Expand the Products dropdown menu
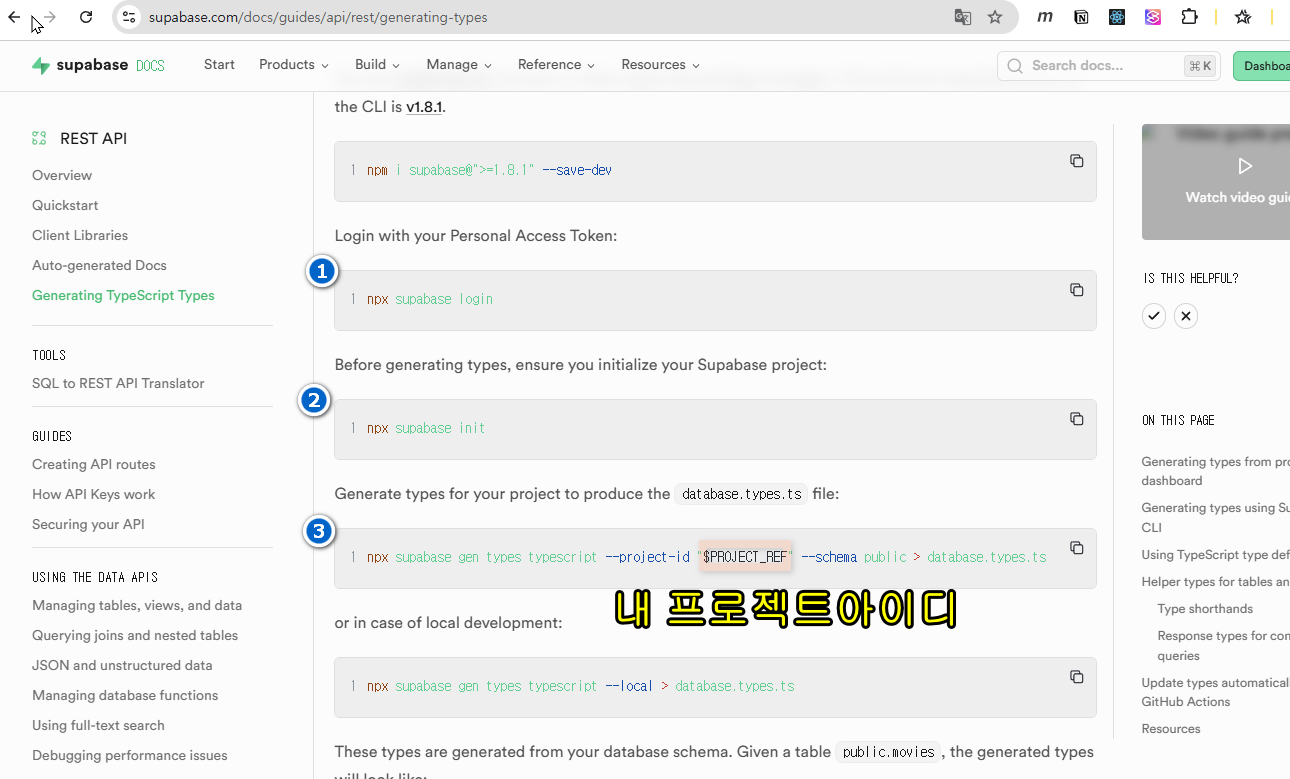This screenshot has width=1290, height=779. click(293, 65)
